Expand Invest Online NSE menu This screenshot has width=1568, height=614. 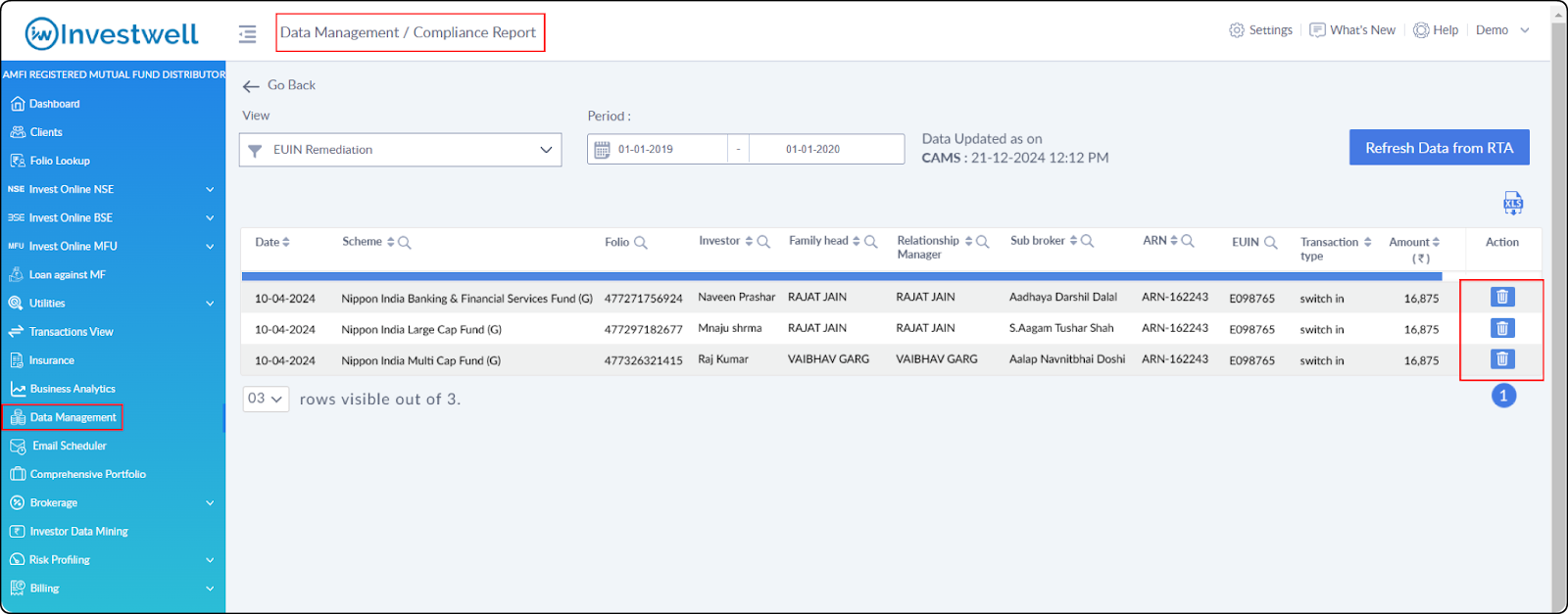click(113, 189)
